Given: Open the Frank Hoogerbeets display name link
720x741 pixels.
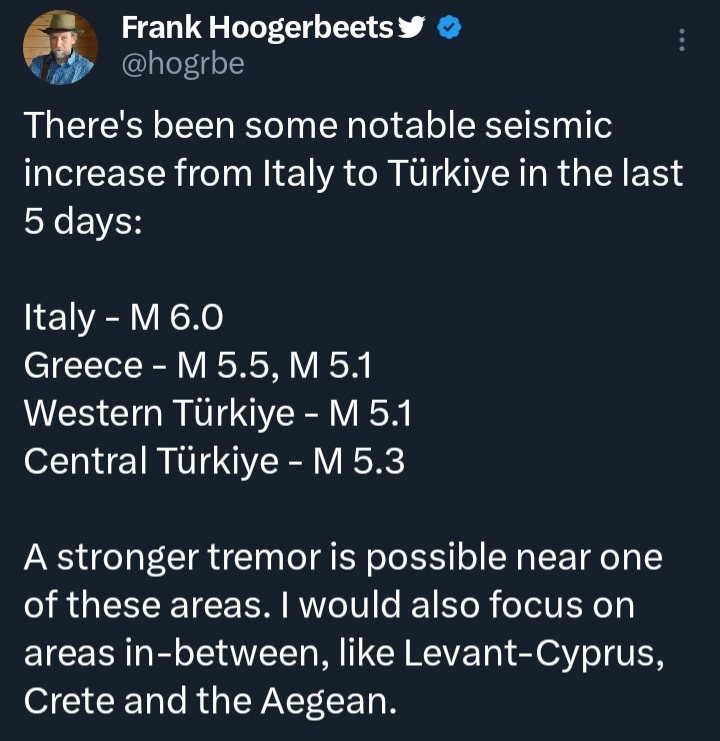Looking at the screenshot, I should pyautogui.click(x=257, y=29).
